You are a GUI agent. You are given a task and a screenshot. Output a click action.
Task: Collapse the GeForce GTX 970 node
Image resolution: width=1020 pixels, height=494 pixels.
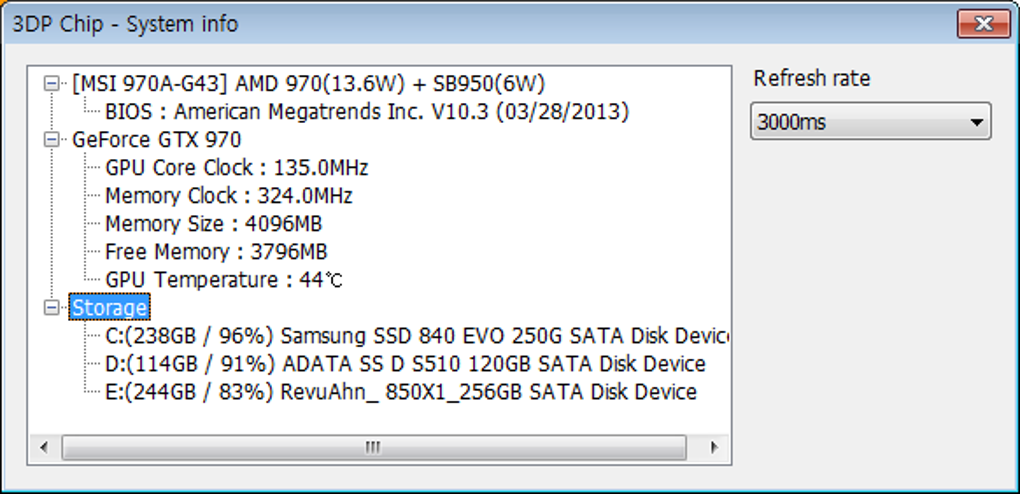(51, 140)
